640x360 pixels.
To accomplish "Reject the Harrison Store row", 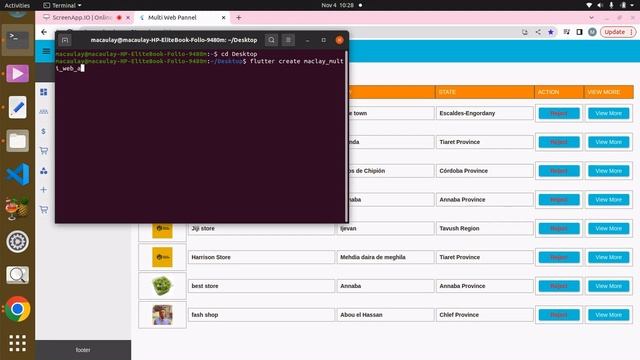I will point(559,257).
